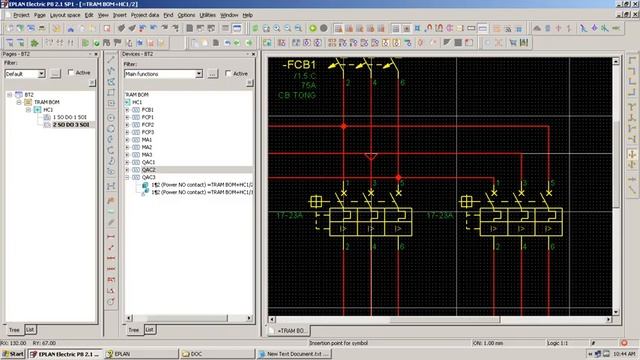
Task: Open the Project data menu
Action: point(145,15)
